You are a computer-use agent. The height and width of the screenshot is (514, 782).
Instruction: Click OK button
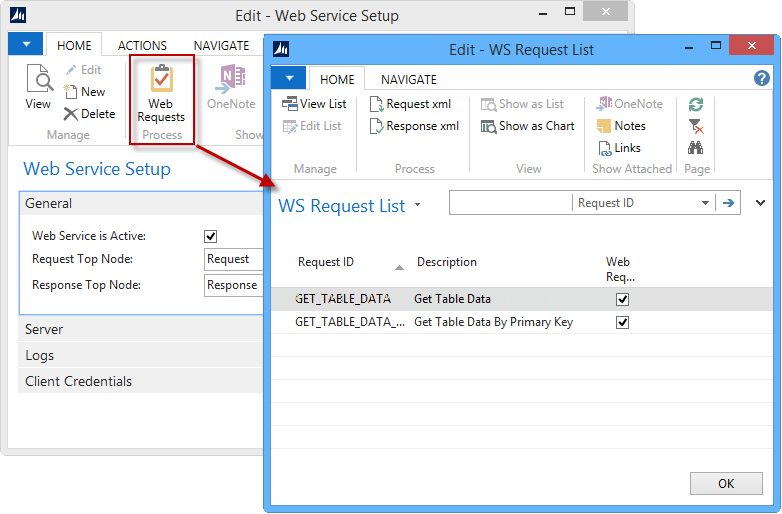click(x=726, y=484)
